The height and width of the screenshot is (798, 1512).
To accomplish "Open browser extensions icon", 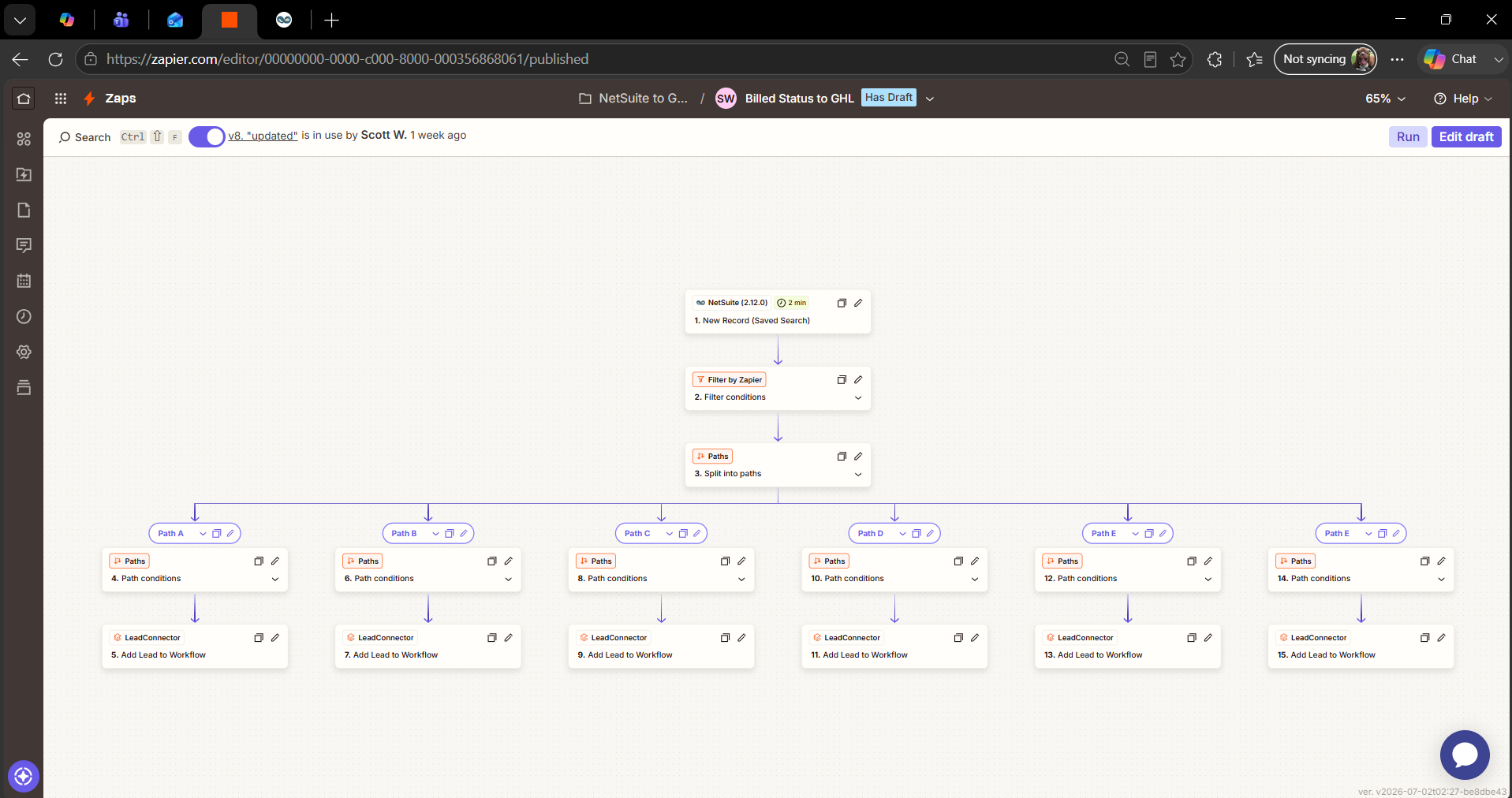I will (x=1215, y=59).
